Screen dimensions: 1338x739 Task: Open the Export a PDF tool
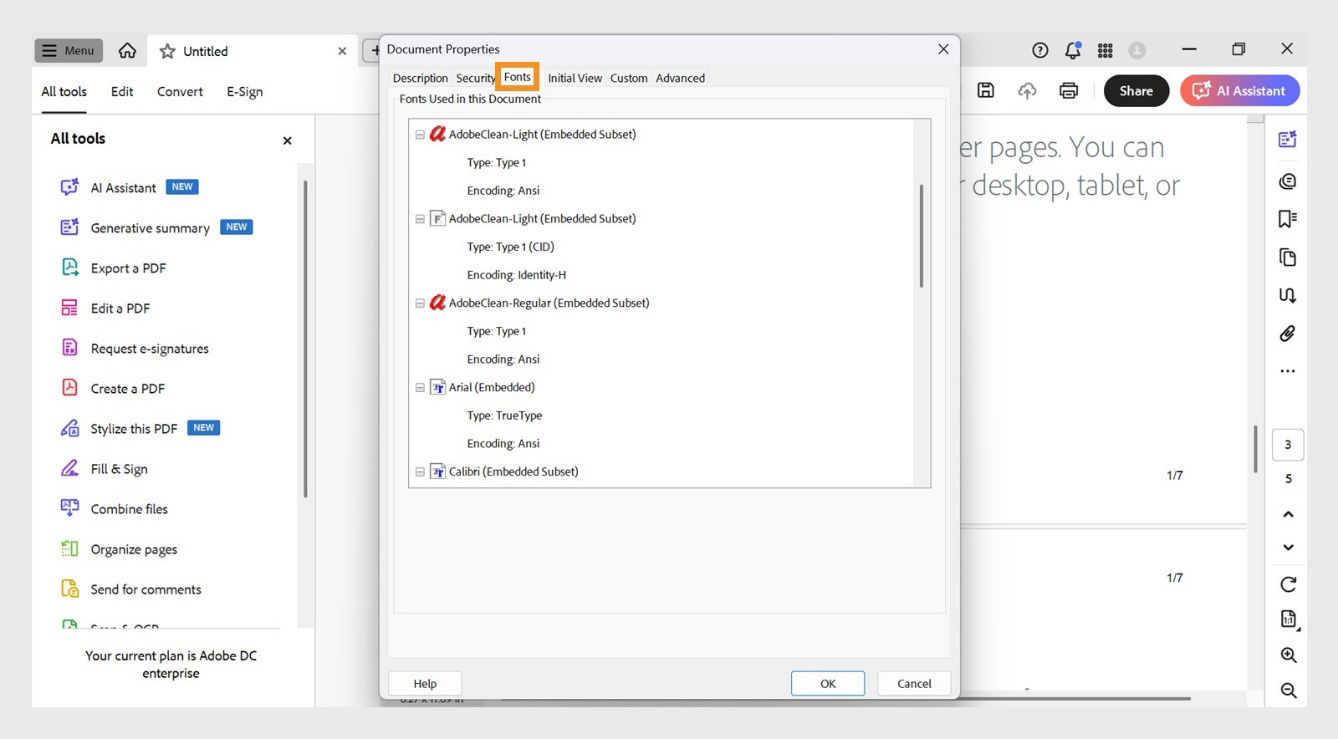(x=125, y=267)
